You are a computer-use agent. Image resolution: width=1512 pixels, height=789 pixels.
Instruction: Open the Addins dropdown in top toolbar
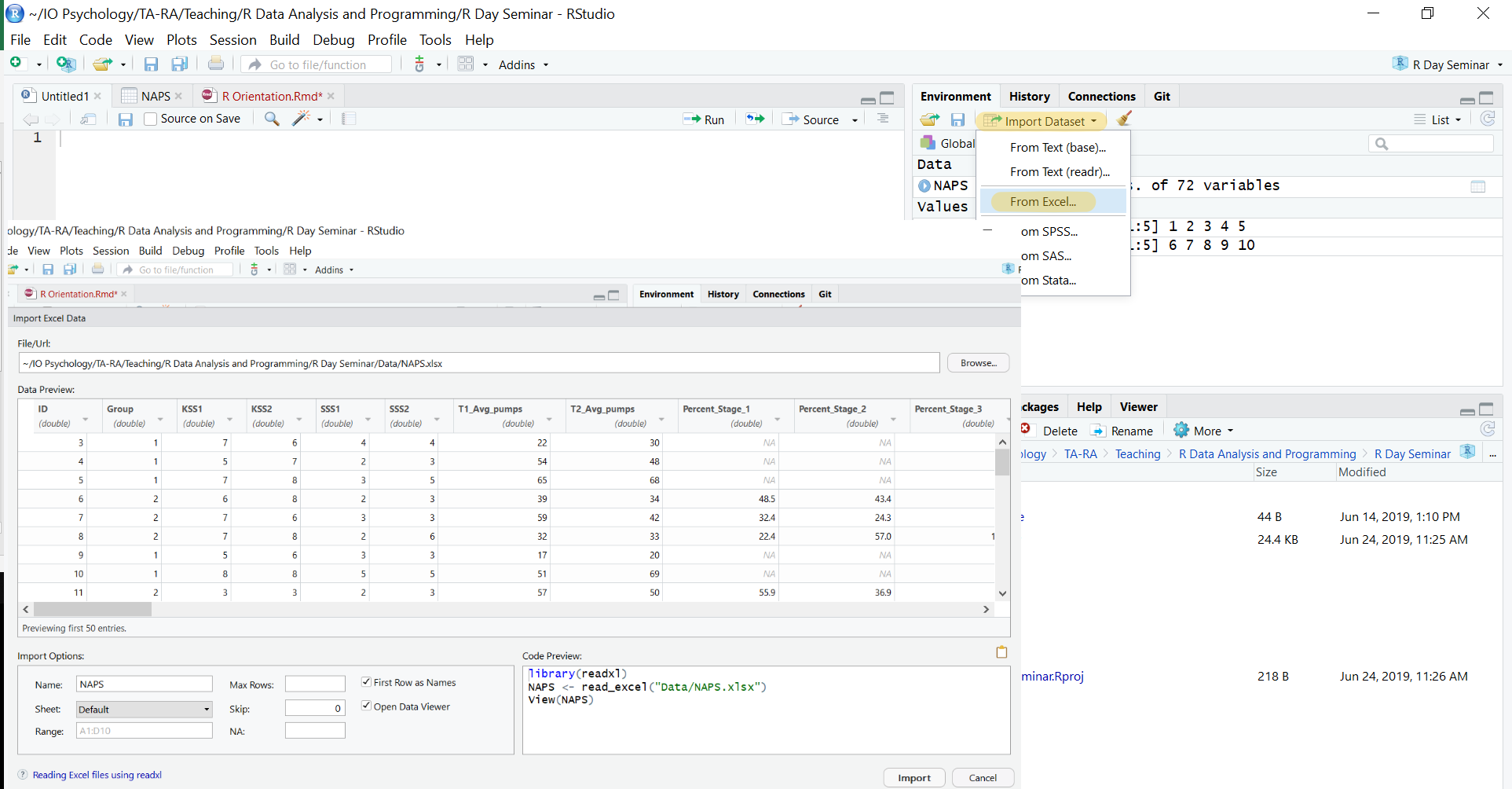click(x=523, y=64)
